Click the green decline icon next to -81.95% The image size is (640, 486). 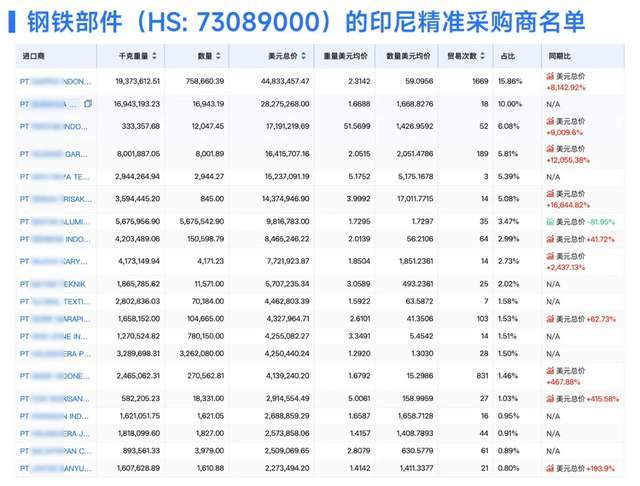550,222
